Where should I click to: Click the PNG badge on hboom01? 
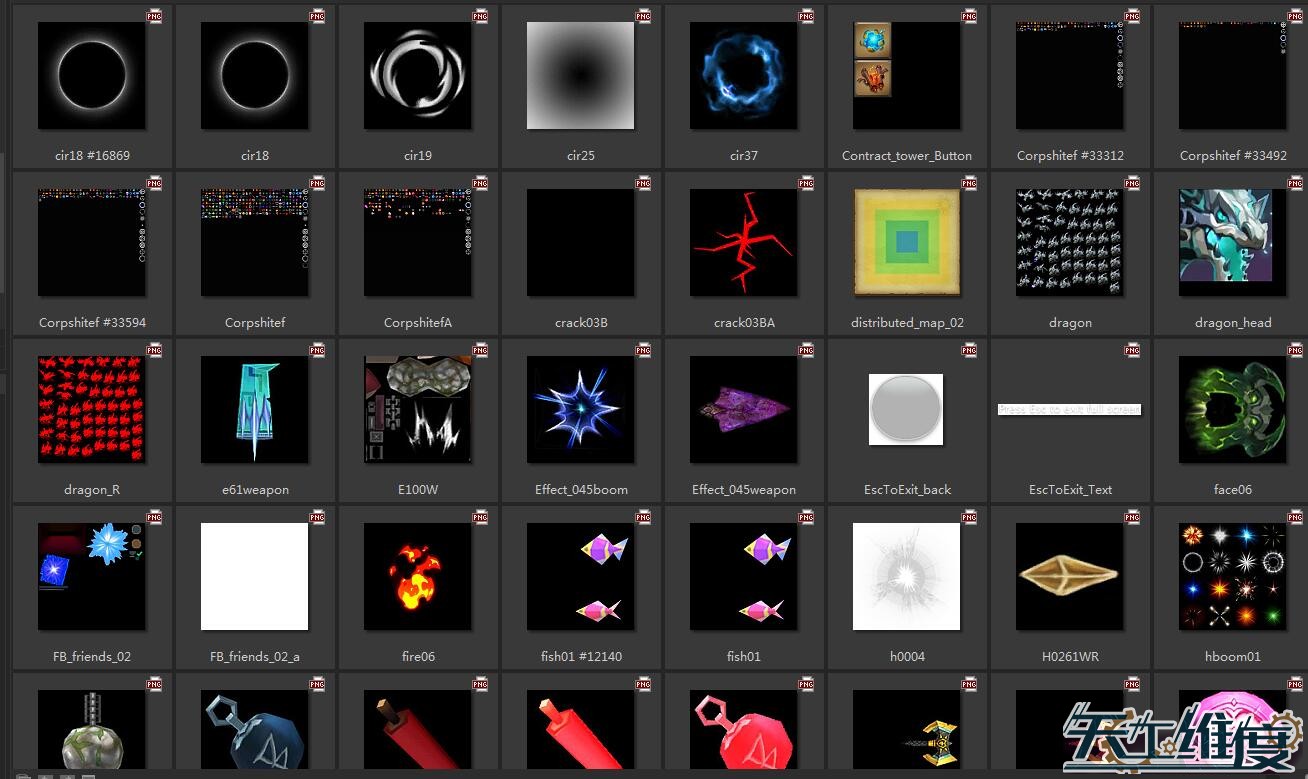click(1295, 518)
